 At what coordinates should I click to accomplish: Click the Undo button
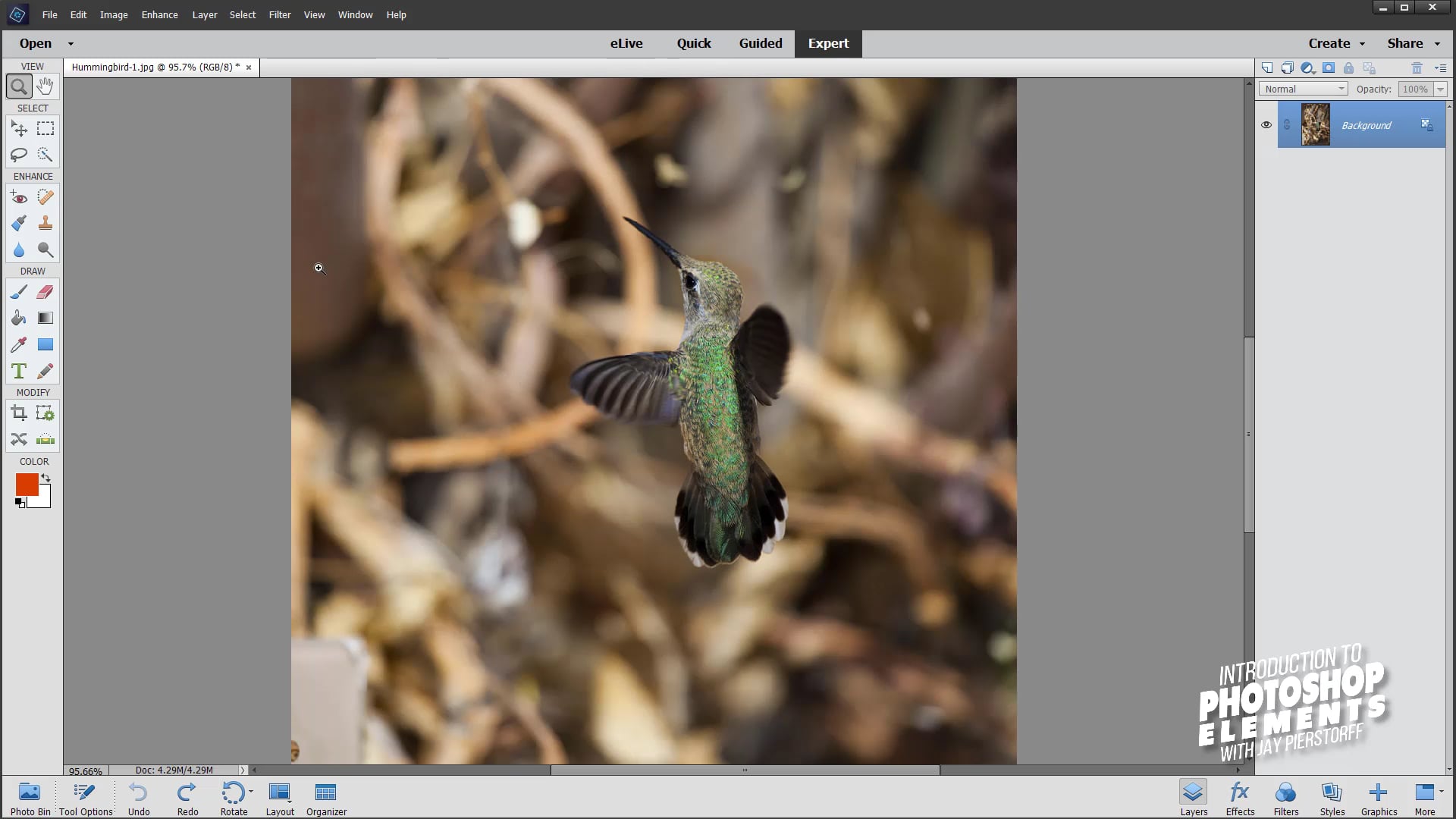138,796
